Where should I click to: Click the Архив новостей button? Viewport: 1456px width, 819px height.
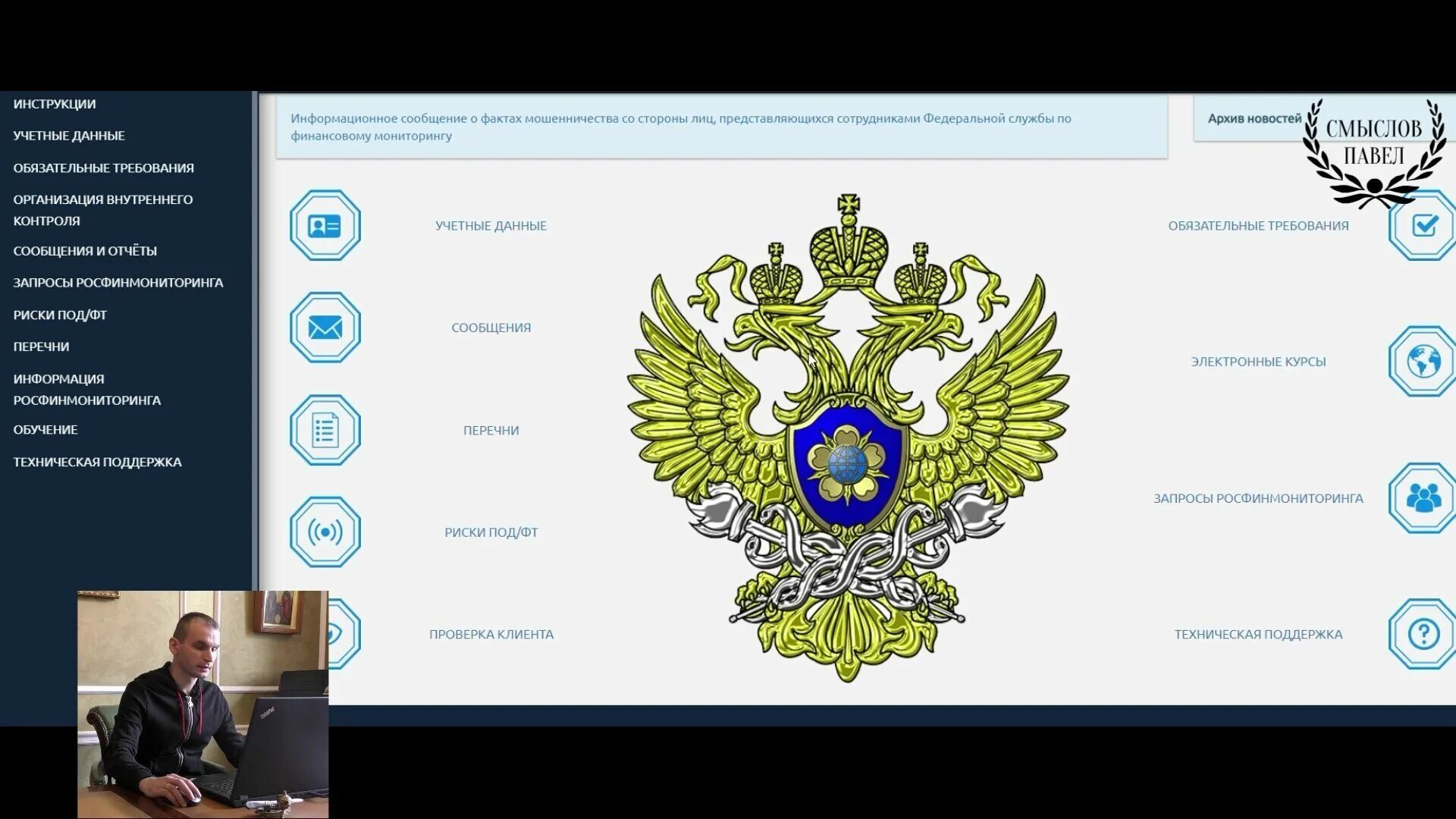[1254, 119]
